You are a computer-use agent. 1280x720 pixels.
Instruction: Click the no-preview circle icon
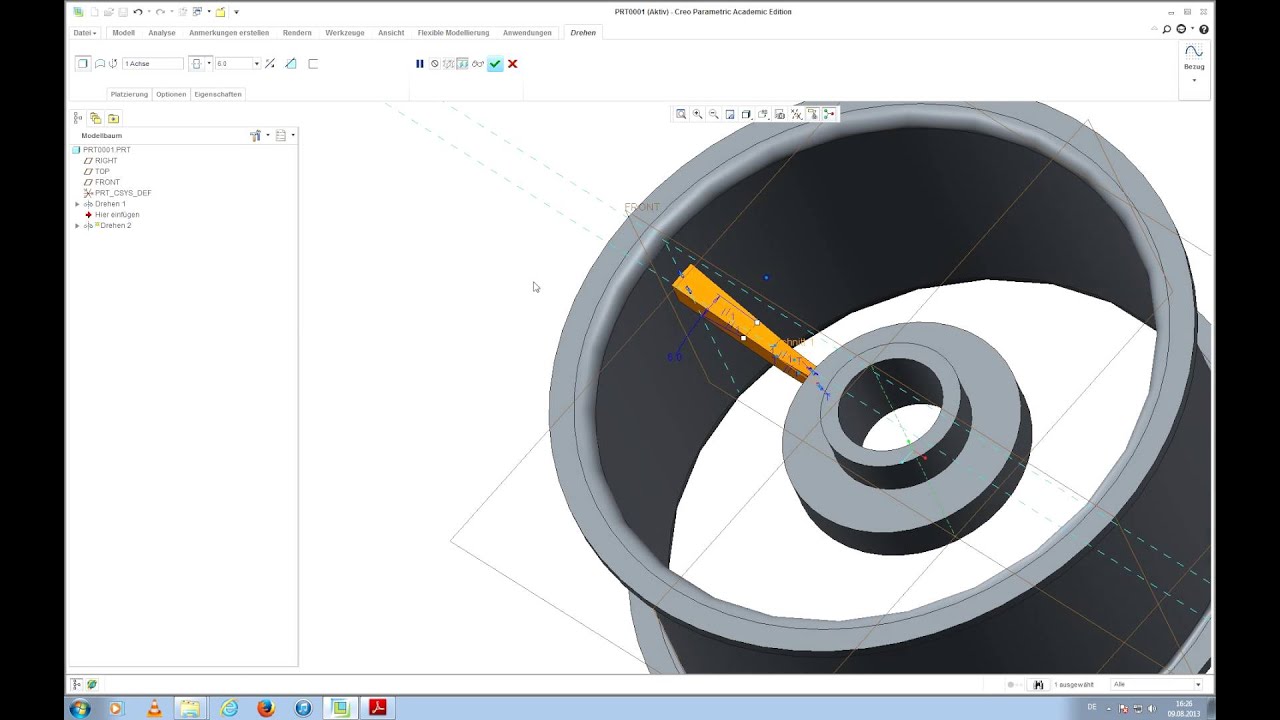tap(434, 64)
